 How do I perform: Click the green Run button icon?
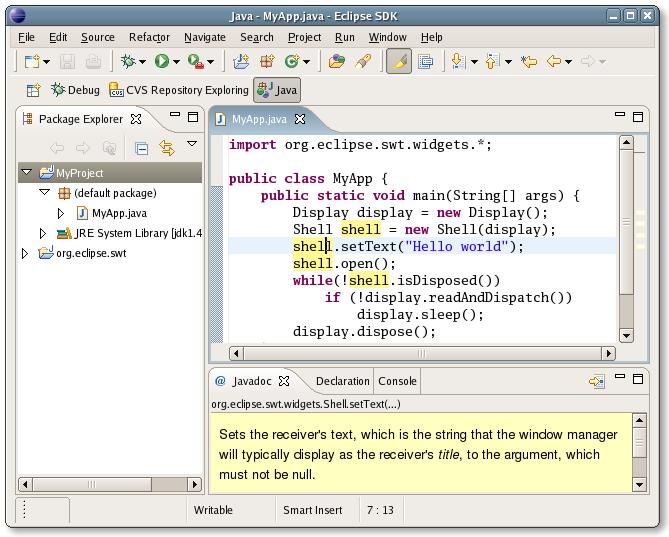pyautogui.click(x=162, y=62)
